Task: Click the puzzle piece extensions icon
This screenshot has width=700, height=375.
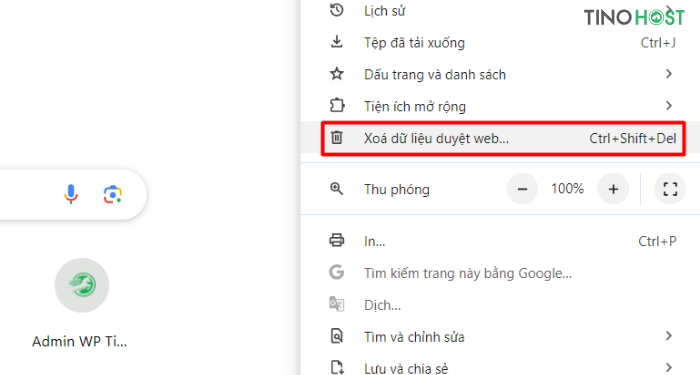Action: pos(337,106)
